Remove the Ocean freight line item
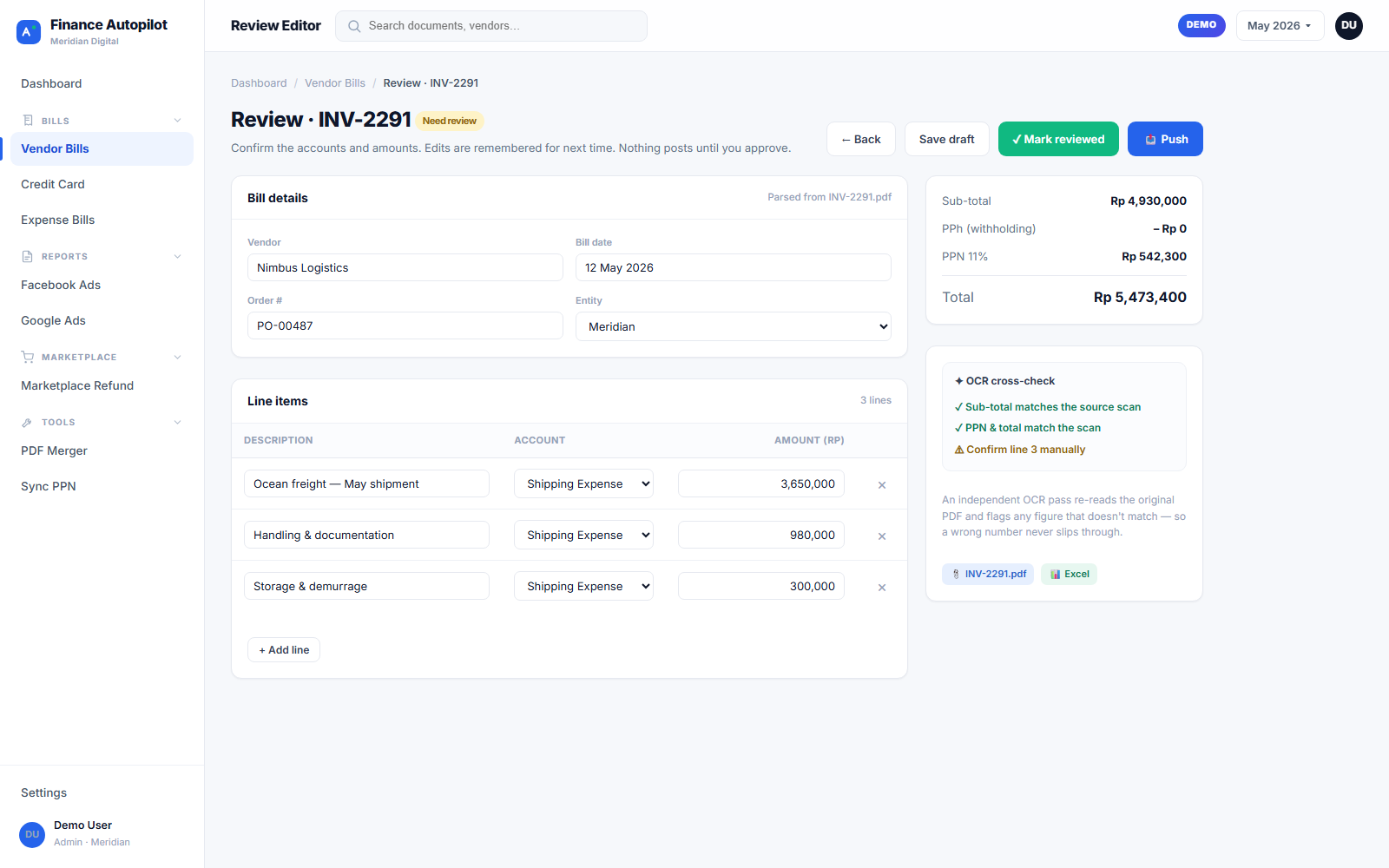The height and width of the screenshot is (868, 1389). click(882, 485)
